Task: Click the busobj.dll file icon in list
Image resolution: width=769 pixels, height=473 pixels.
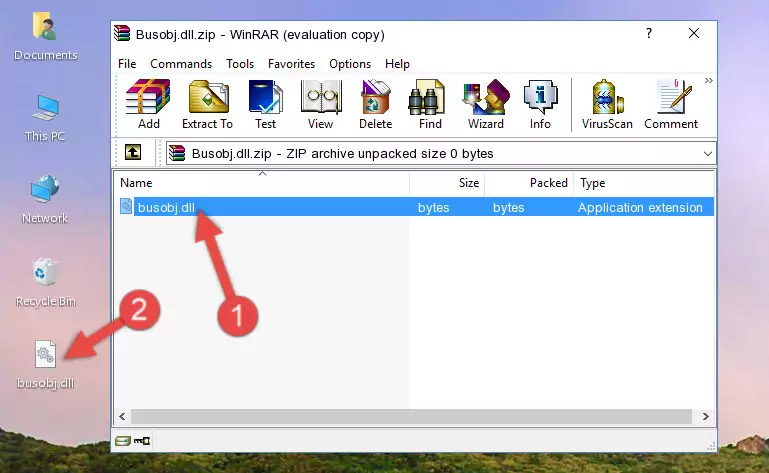Action: tap(126, 207)
